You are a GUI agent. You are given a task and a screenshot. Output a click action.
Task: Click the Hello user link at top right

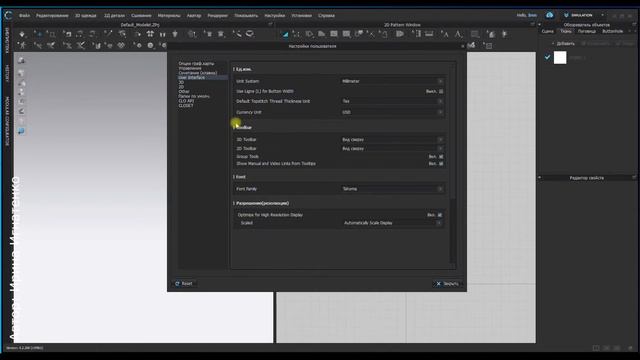(527, 16)
